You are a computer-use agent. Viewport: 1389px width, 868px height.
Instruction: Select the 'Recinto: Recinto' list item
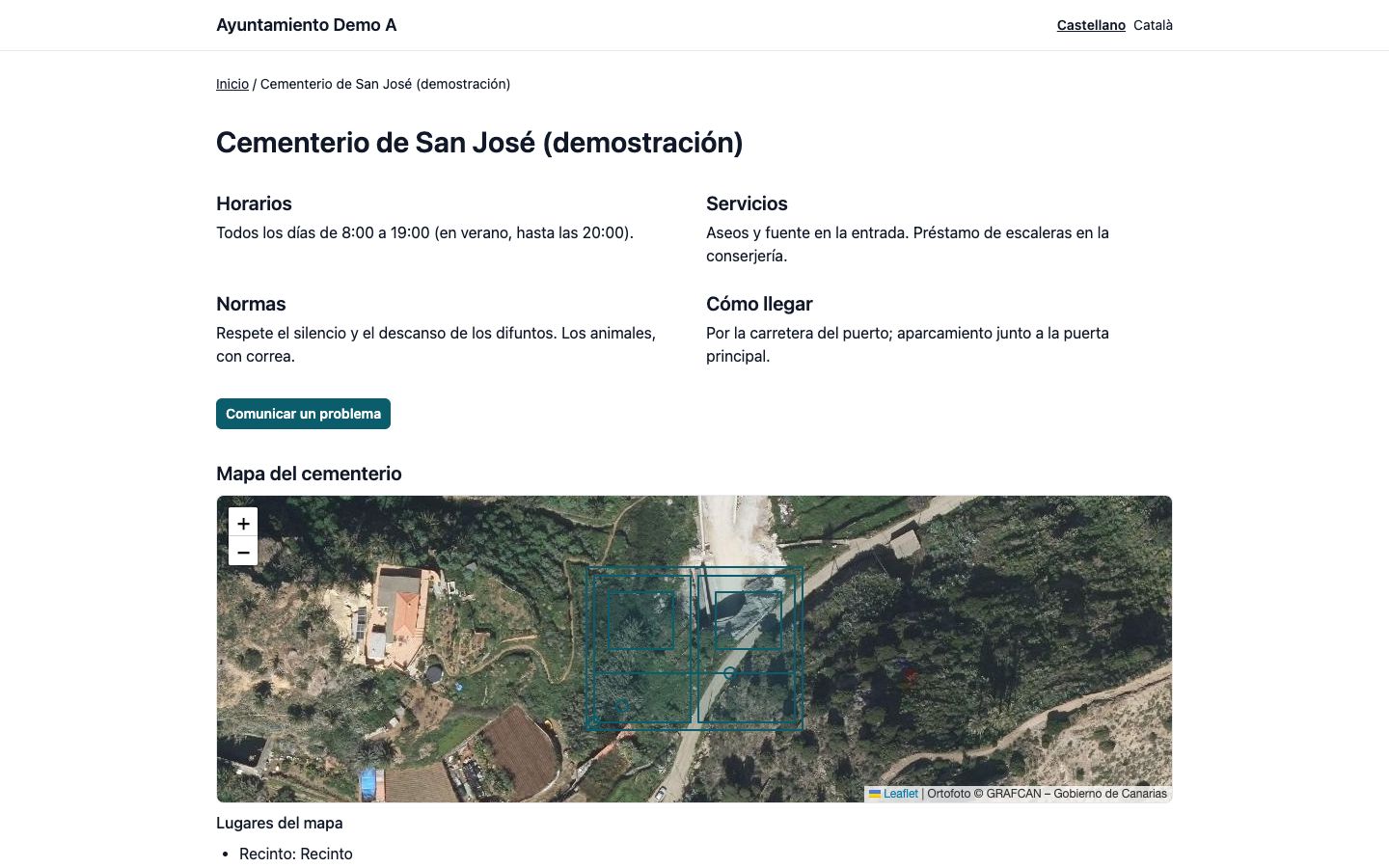point(296,854)
